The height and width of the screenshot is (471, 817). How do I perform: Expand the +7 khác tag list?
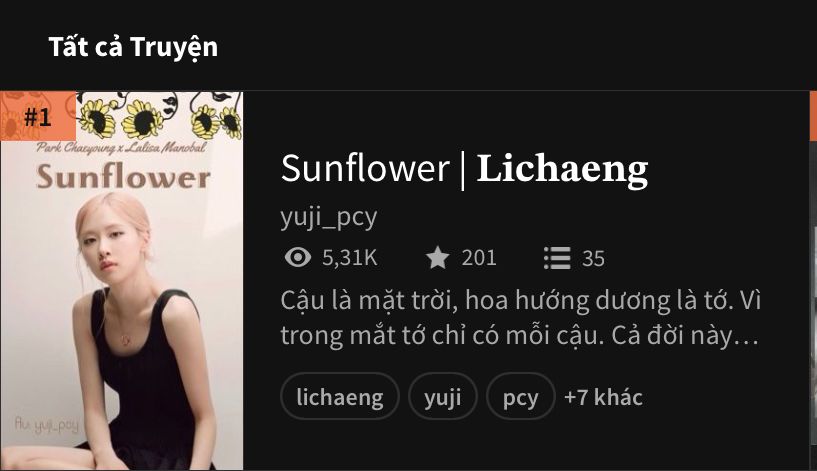(x=603, y=397)
